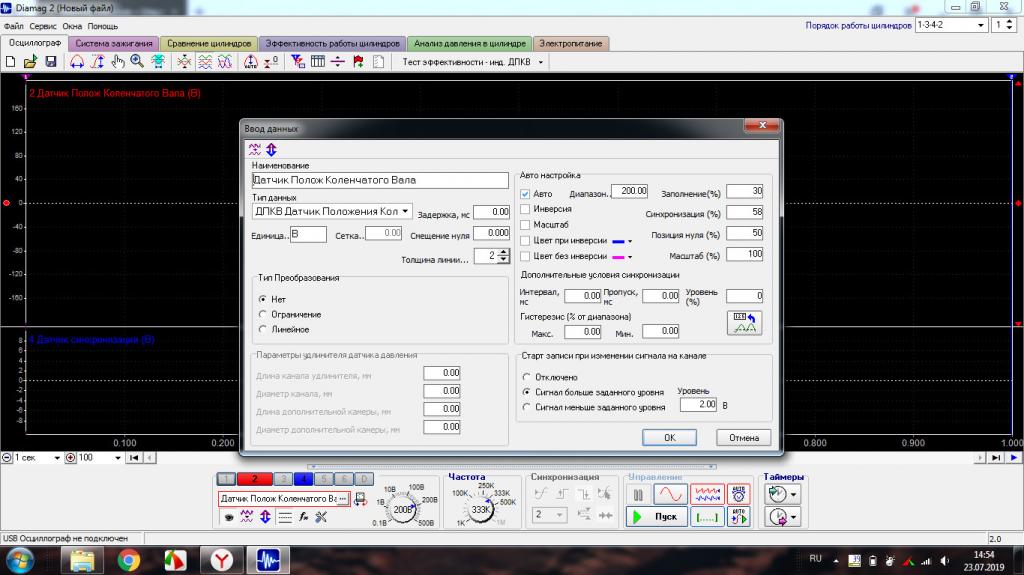The width and height of the screenshot is (1024, 575).
Task: Click the Диапазон 200.00 input field
Action: 630,191
